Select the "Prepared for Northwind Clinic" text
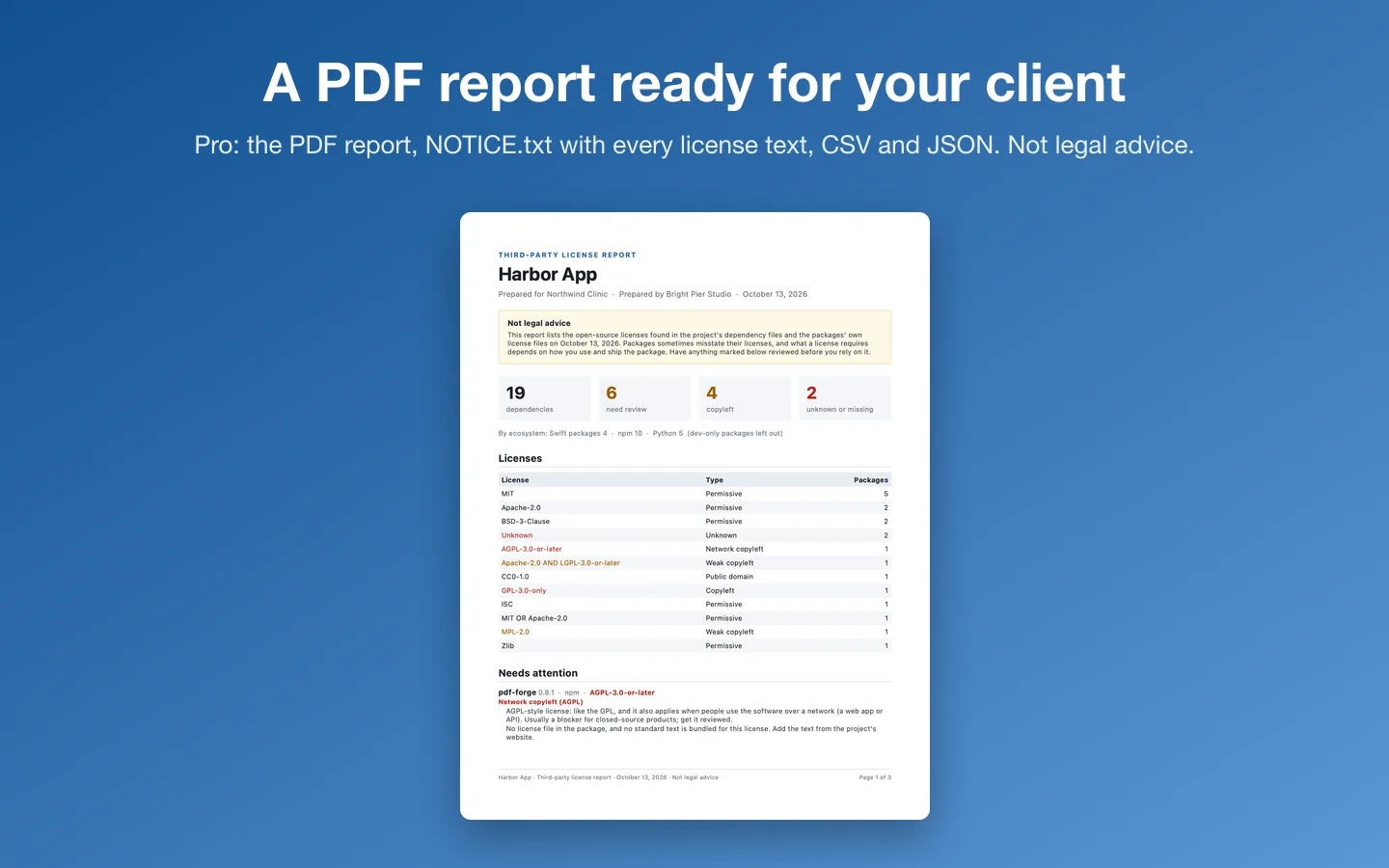Screen dimensions: 1389x868 553,294
